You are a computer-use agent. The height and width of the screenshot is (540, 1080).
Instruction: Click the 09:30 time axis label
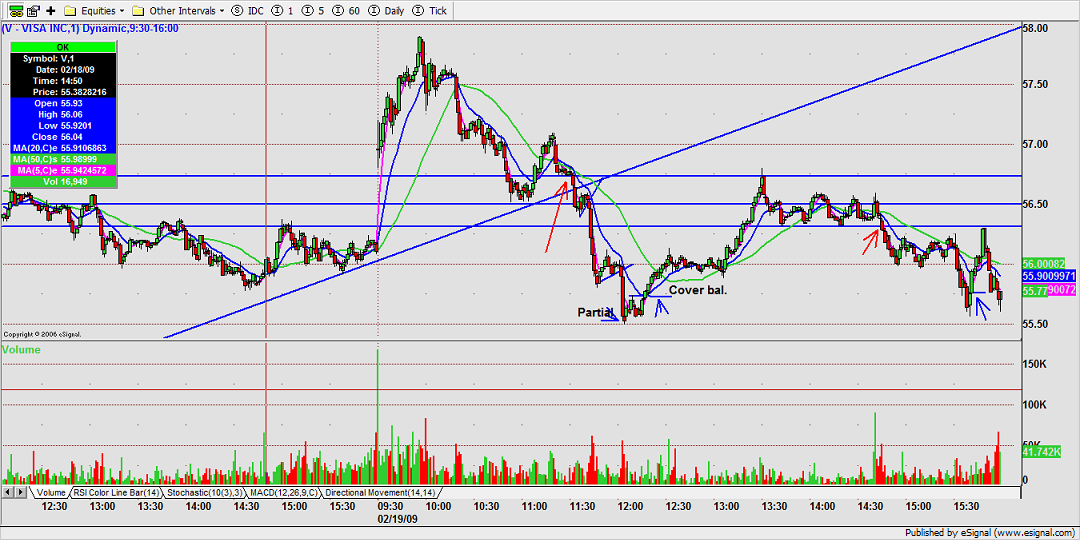point(390,506)
